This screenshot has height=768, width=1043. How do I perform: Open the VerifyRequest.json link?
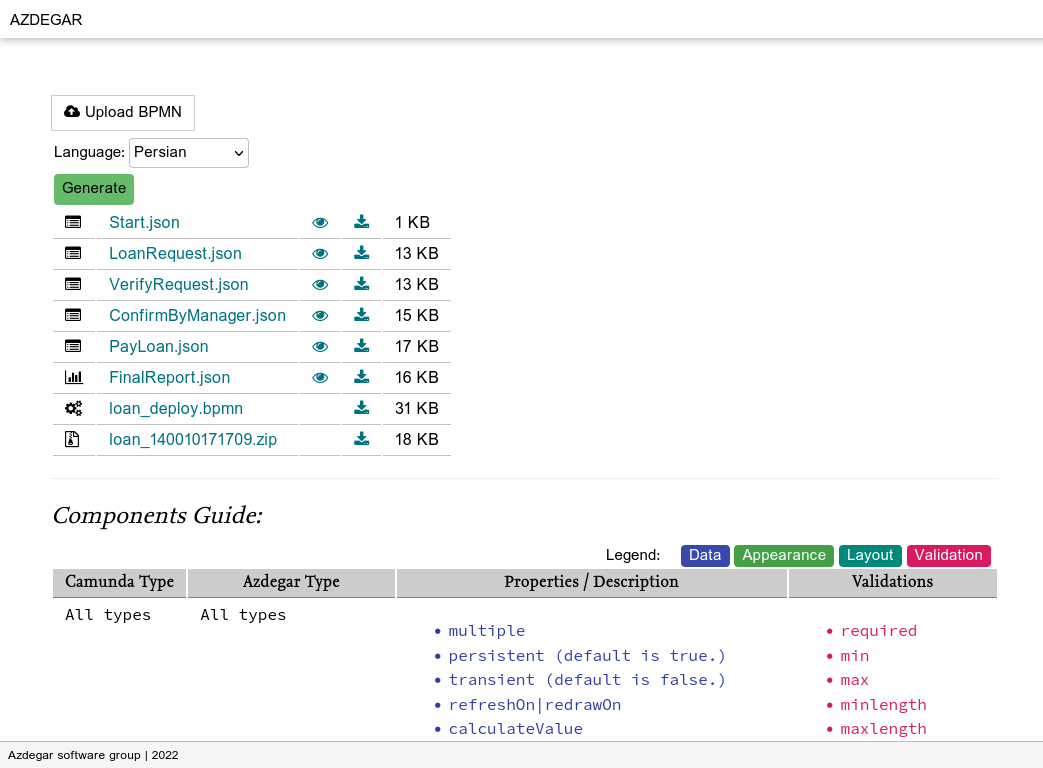179,285
